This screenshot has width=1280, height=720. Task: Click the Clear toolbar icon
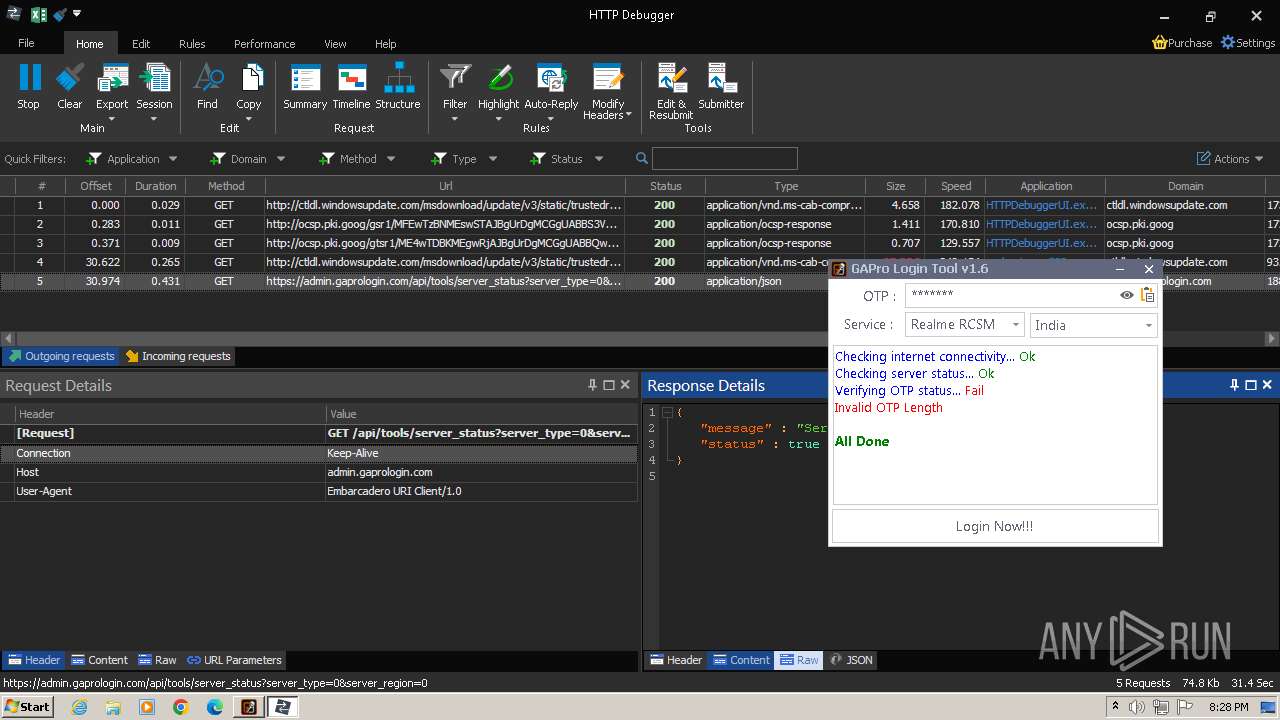[x=70, y=86]
